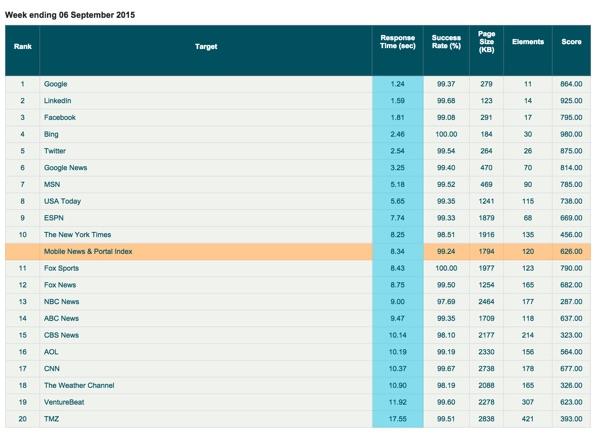Click Google's response time 1.24
This screenshot has width=600, height=436.
tap(398, 84)
